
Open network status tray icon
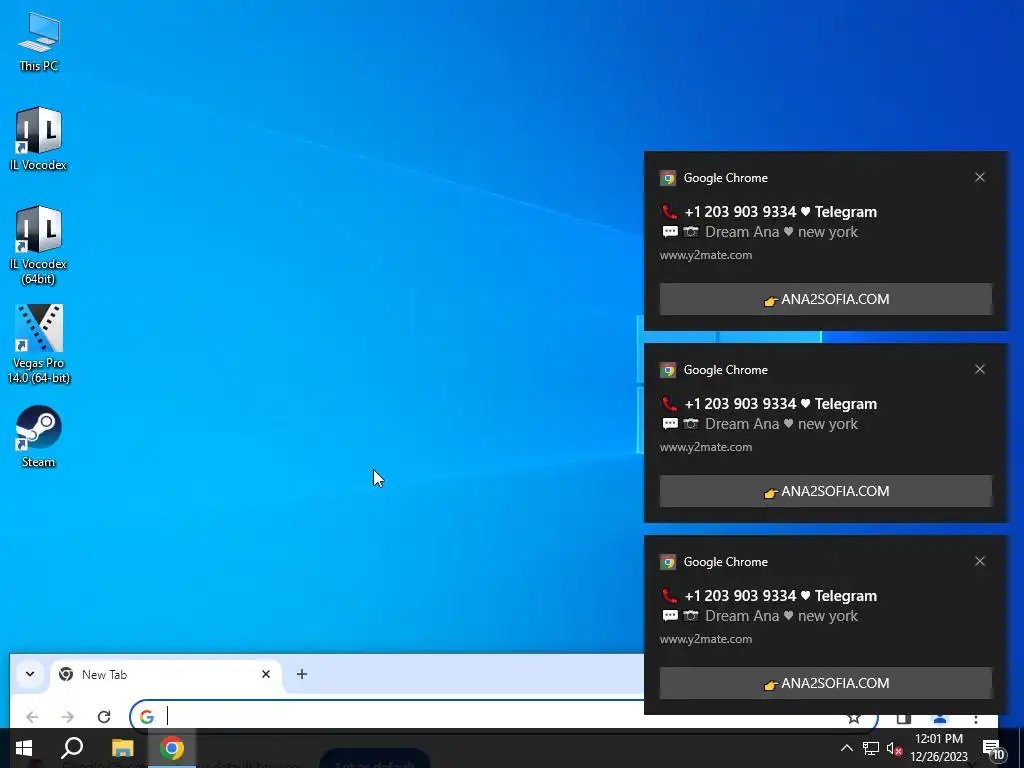click(x=871, y=748)
